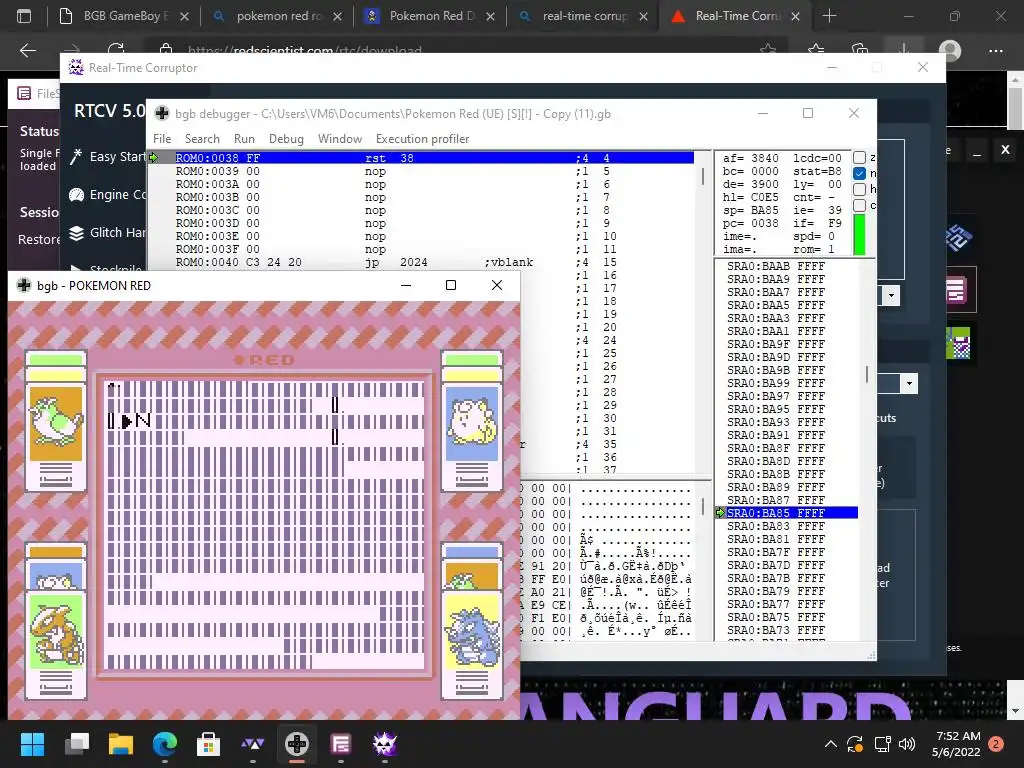This screenshot has width=1024, height=768.
Task: Uncheck the n flag checkbox
Action: [x=859, y=173]
